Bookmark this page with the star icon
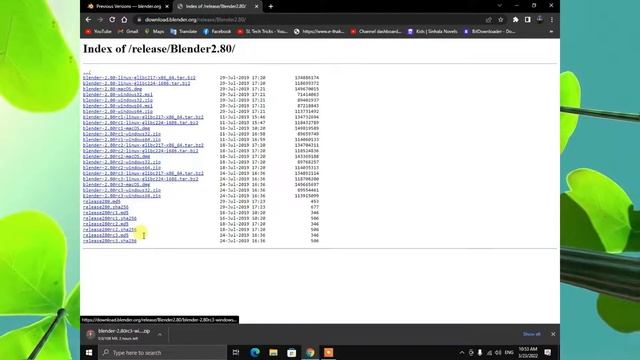The height and width of the screenshot is (360, 640). pyautogui.click(x=501, y=20)
